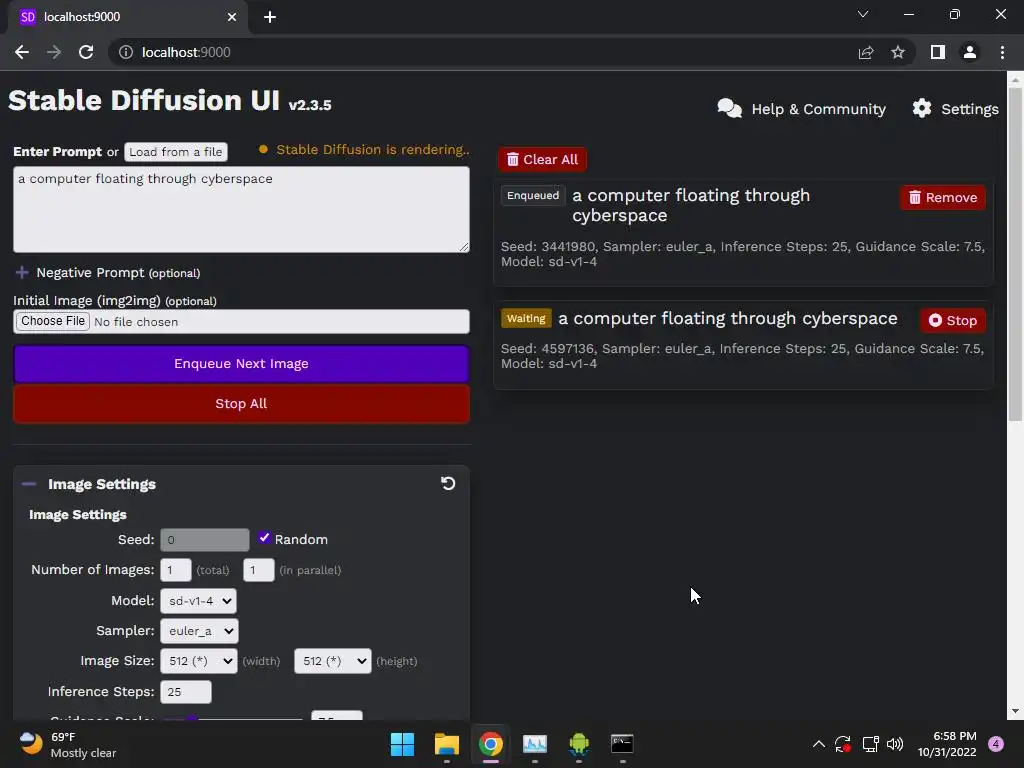Click images in parallel field

pos(259,570)
